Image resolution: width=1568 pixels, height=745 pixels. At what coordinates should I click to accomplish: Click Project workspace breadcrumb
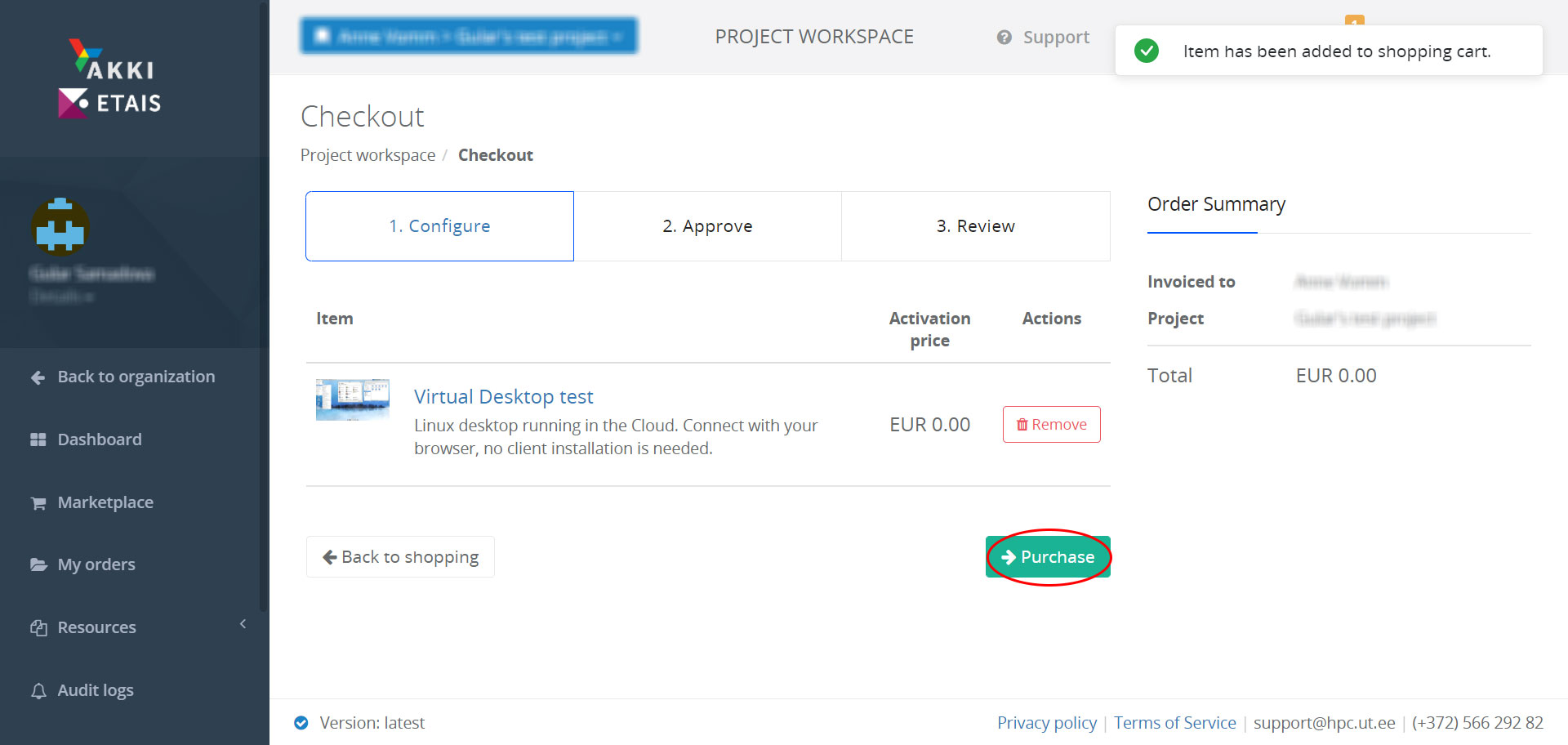367,155
